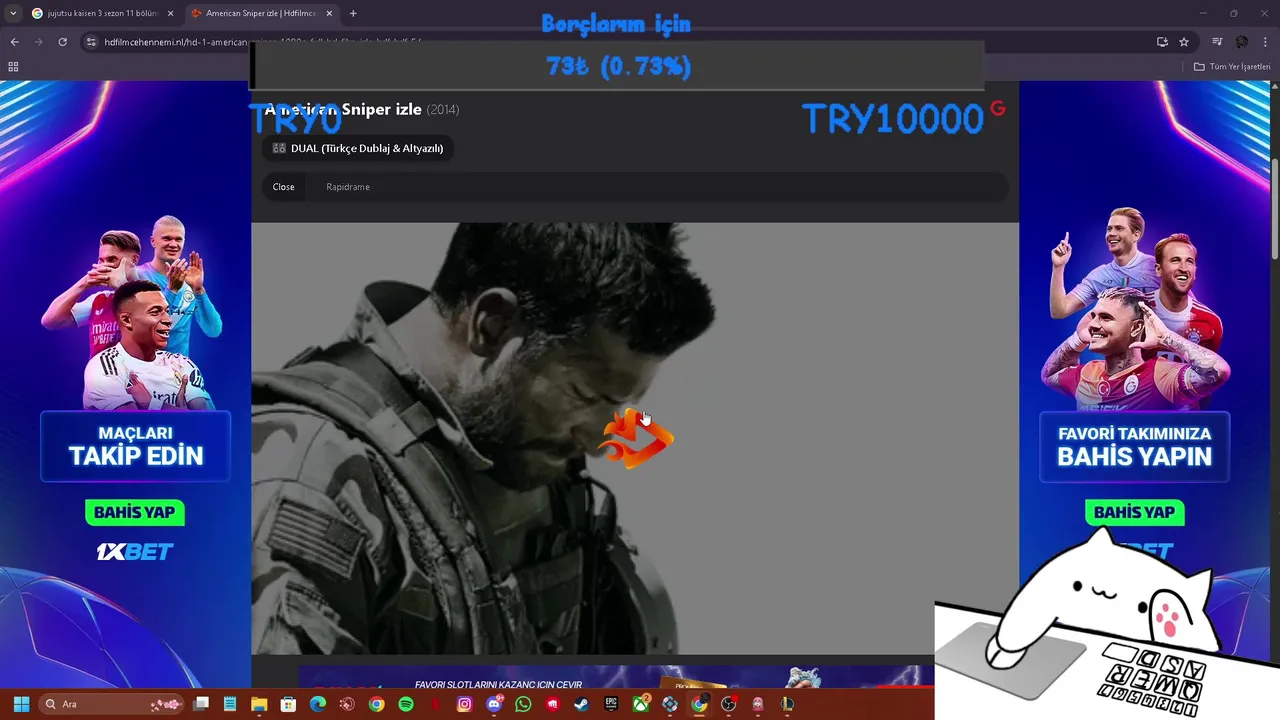
Task: Open File Explorer from the taskbar
Action: tap(259, 704)
